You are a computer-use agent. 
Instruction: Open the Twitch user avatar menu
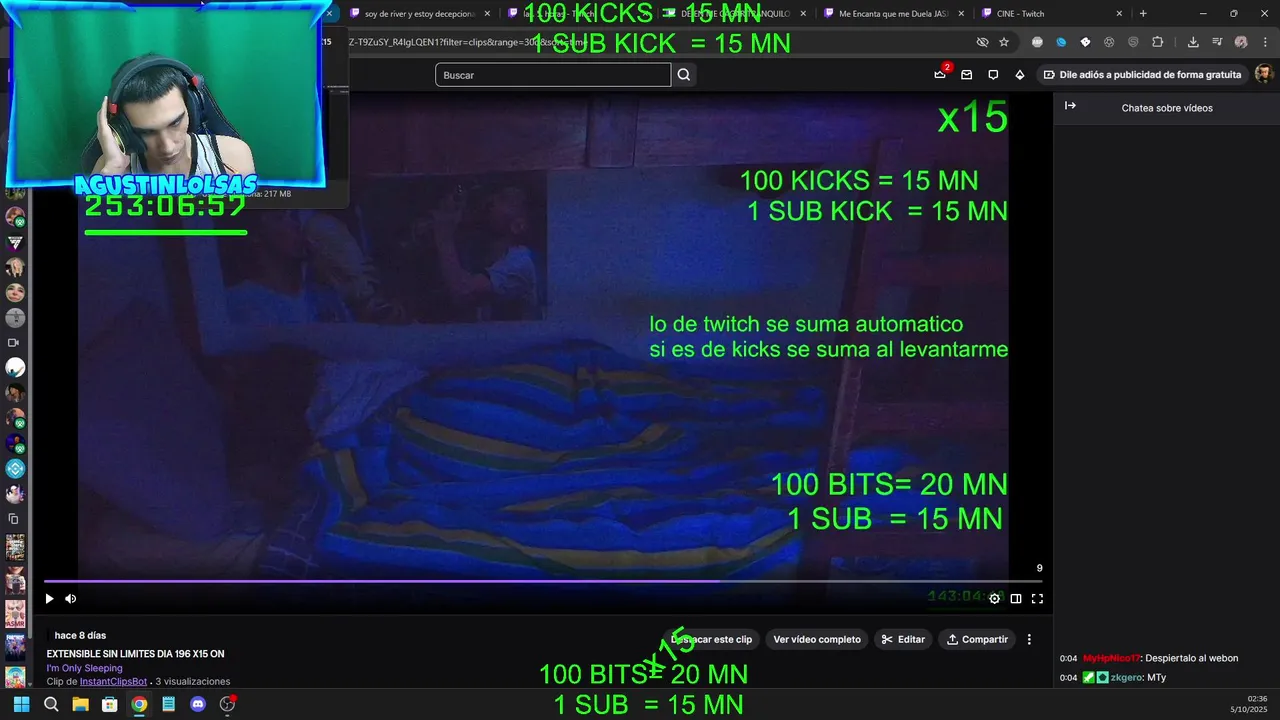click(x=1264, y=75)
